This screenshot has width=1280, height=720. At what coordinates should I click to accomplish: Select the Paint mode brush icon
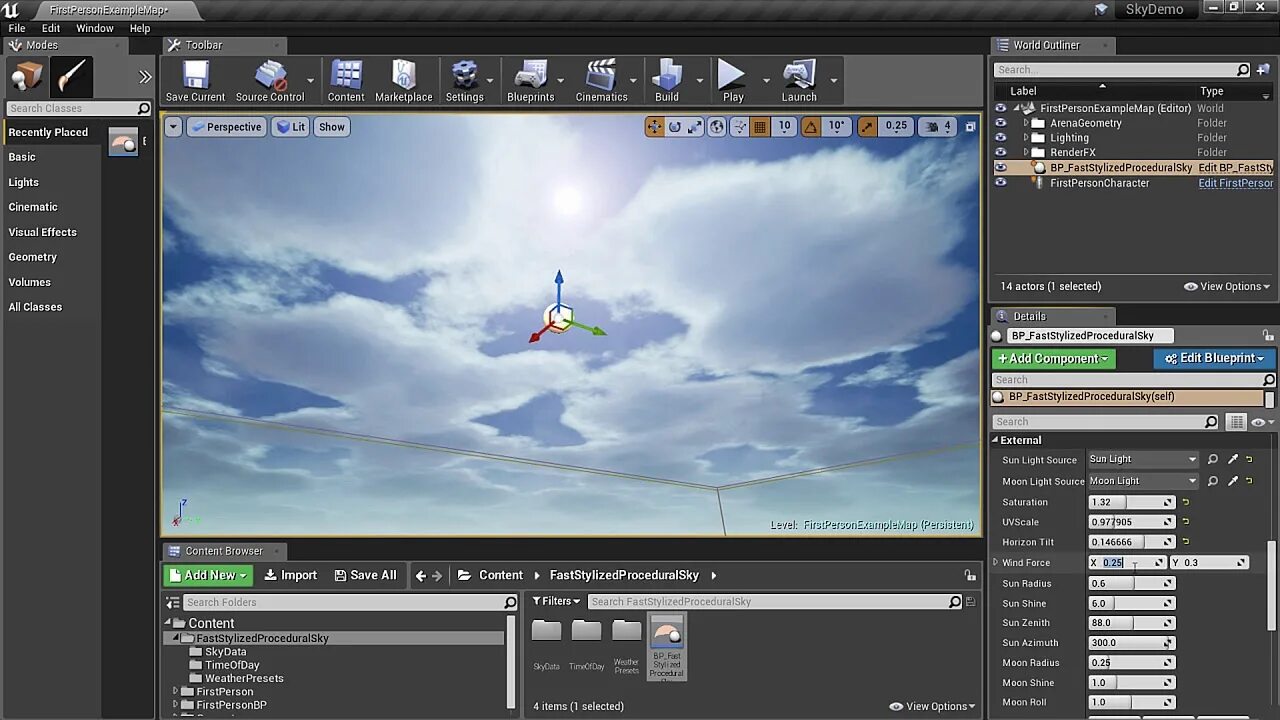(72, 77)
